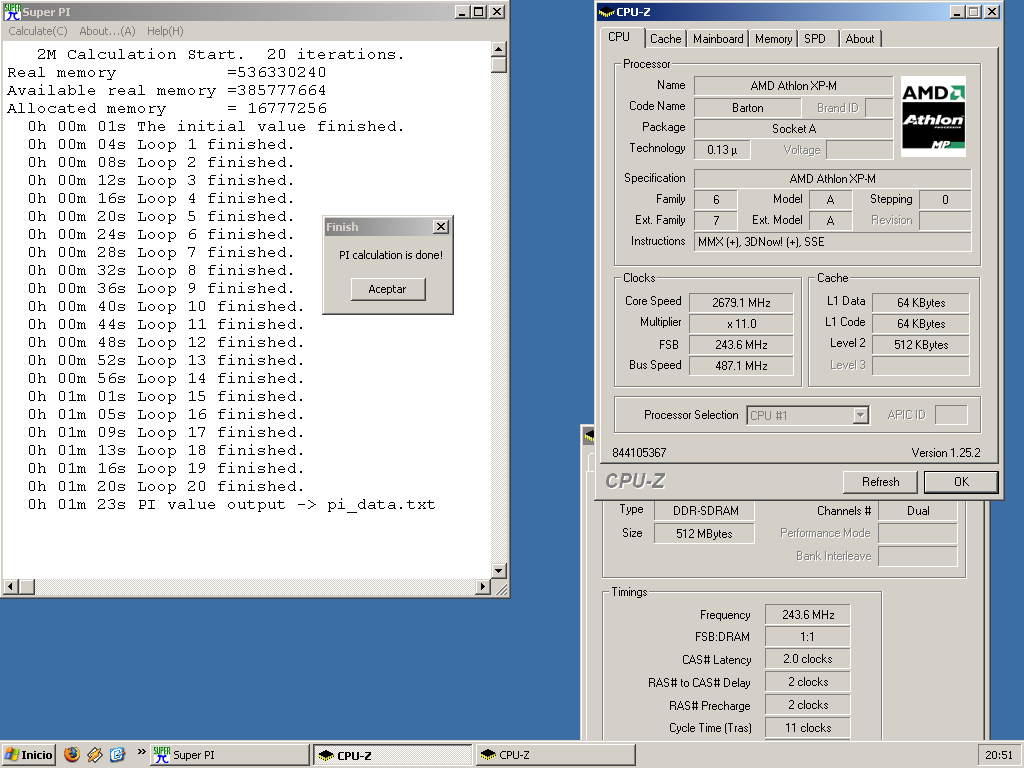Image resolution: width=1024 pixels, height=768 pixels.
Task: Click the CPU-Z title bar chip icon
Action: click(607, 13)
